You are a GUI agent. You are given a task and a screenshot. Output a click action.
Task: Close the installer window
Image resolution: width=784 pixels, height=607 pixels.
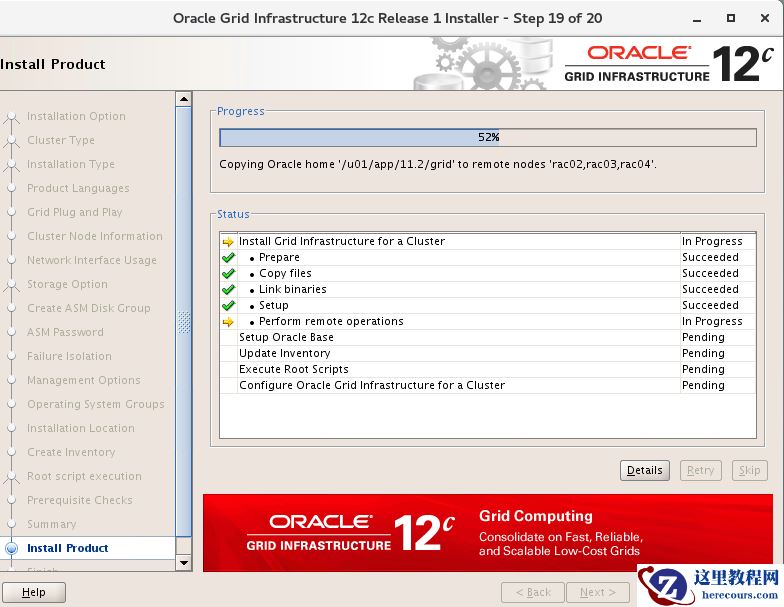click(764, 18)
